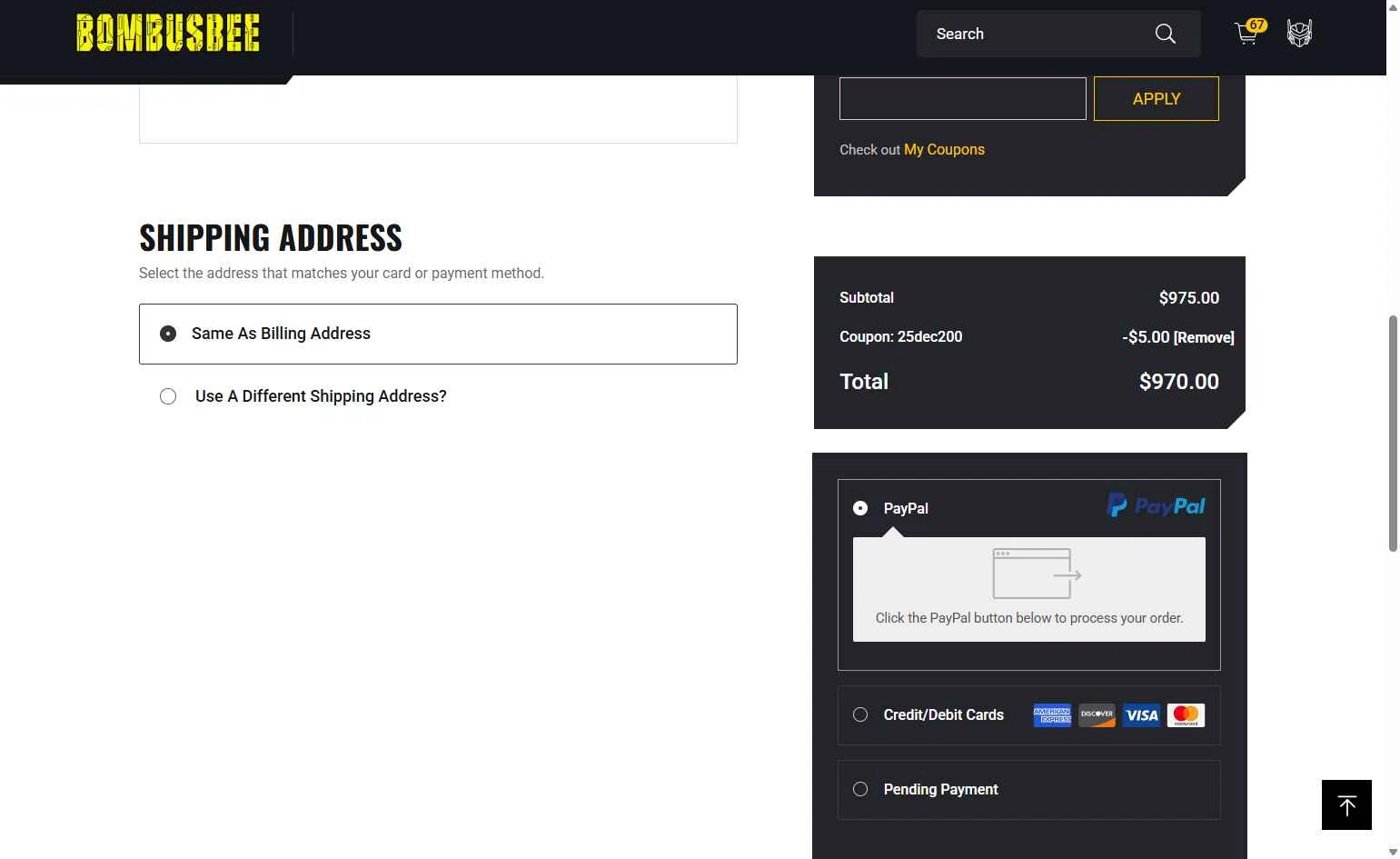Select Same As Billing Address option

pyautogui.click(x=438, y=334)
